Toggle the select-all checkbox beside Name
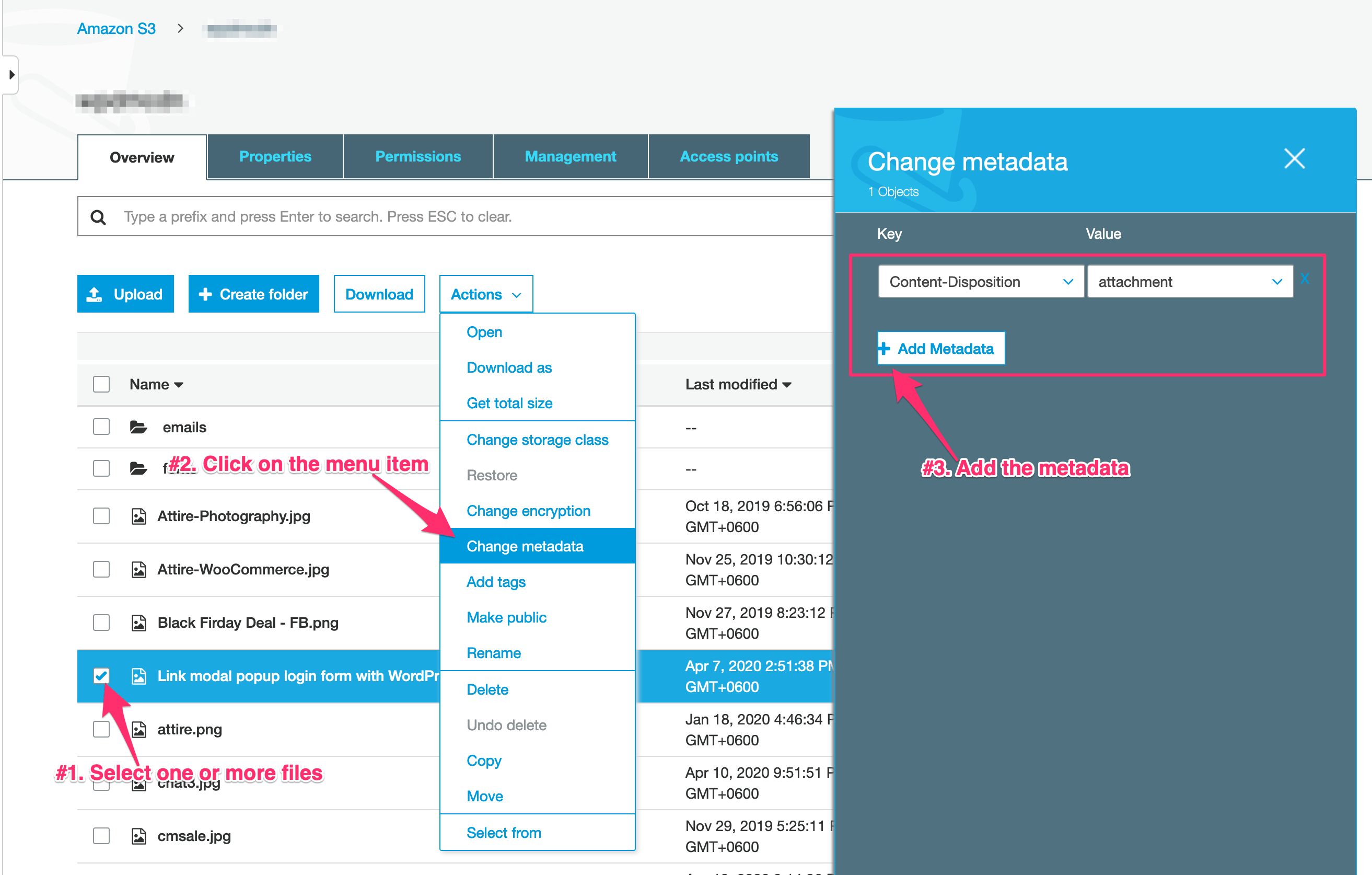The width and height of the screenshot is (1372, 875). [101, 384]
